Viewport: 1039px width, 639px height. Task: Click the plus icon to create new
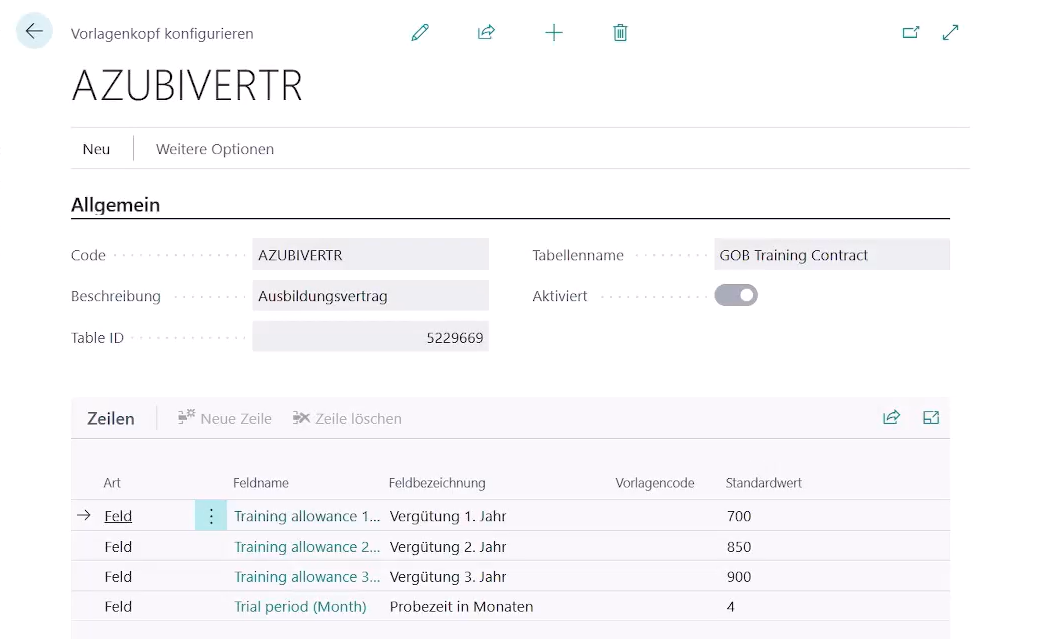(x=553, y=33)
